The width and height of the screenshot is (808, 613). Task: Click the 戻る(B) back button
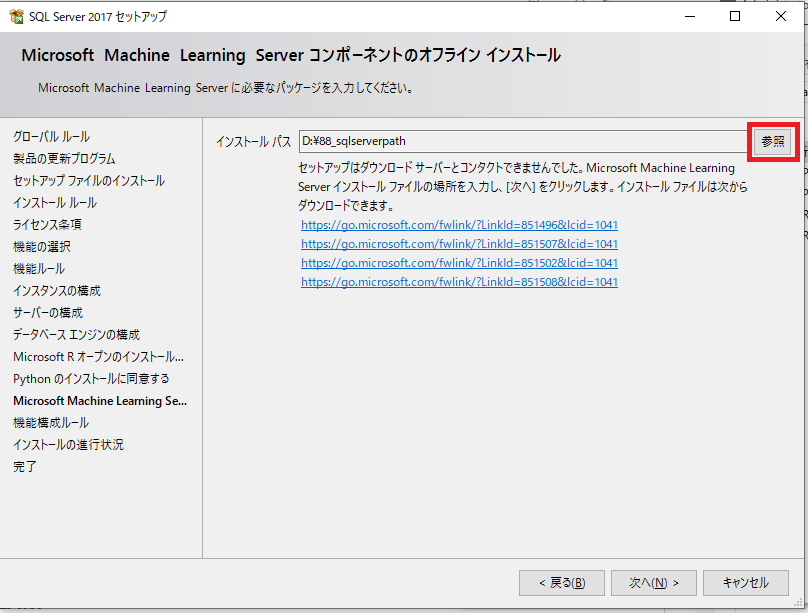pyautogui.click(x=562, y=583)
